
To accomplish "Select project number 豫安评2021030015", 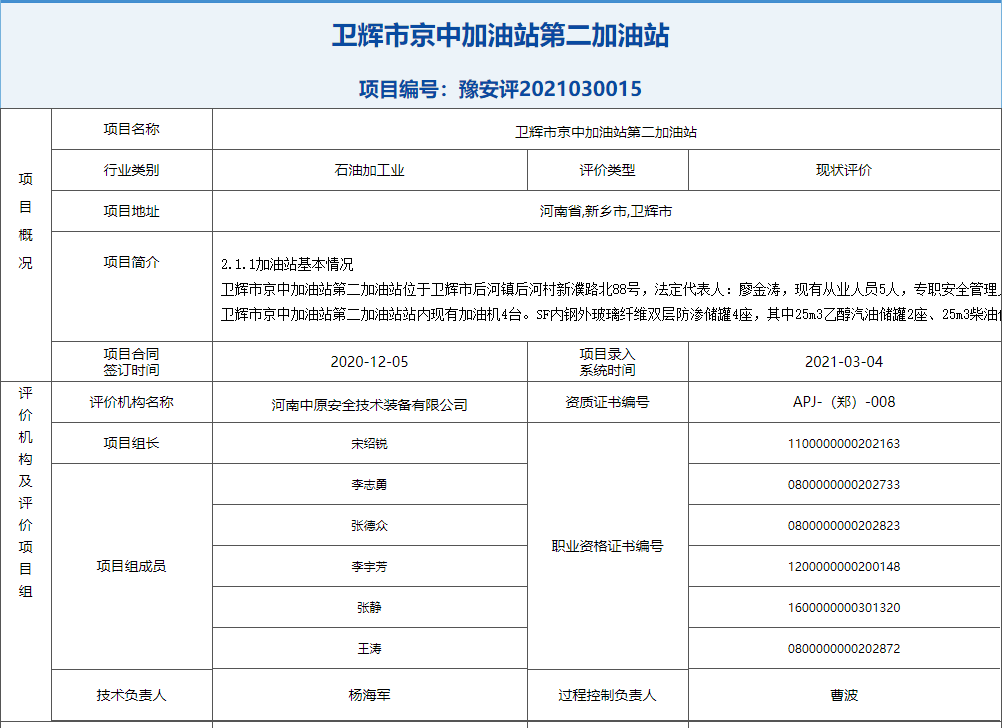I will click(550, 89).
